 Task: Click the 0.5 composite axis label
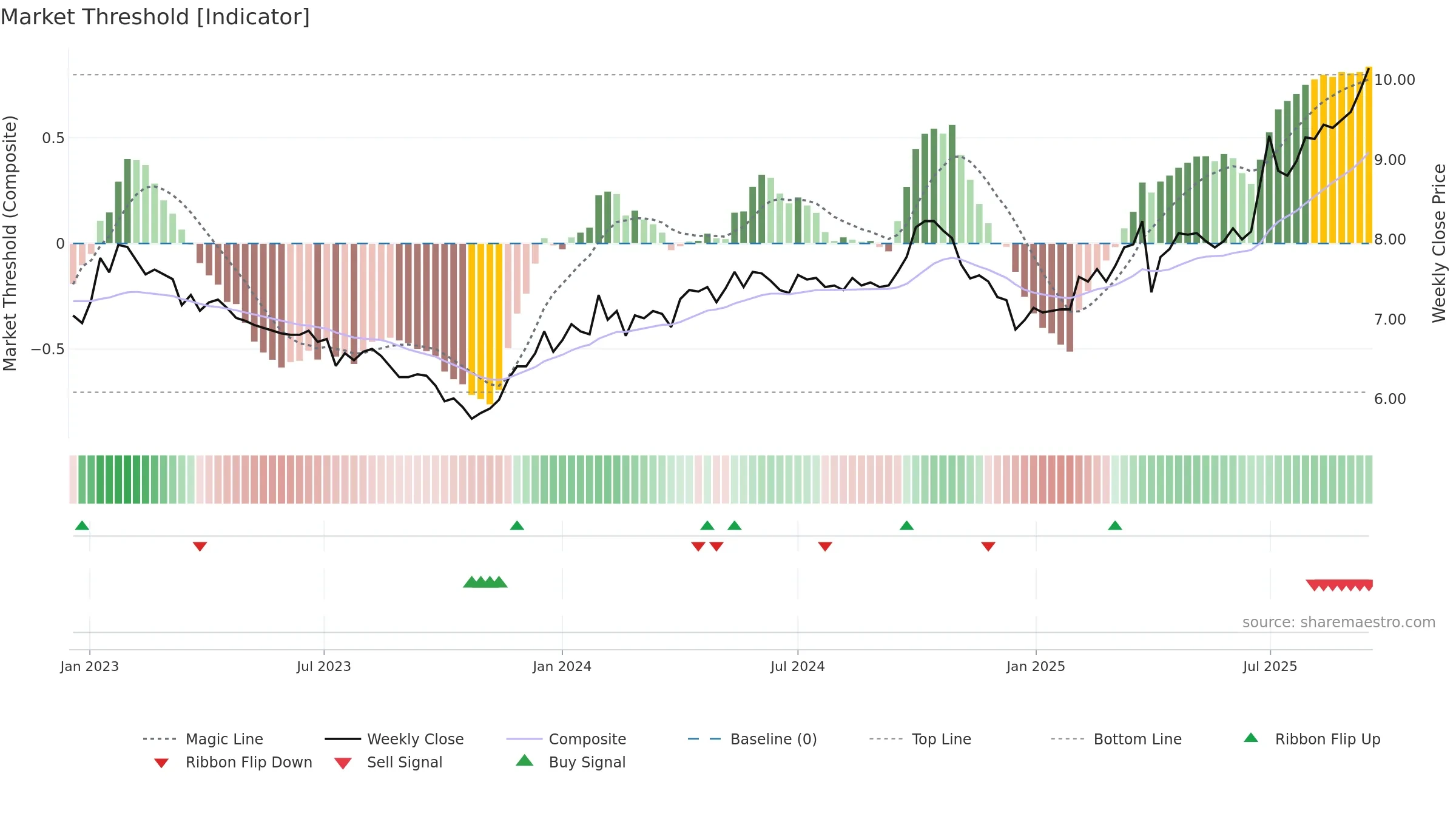[53, 138]
